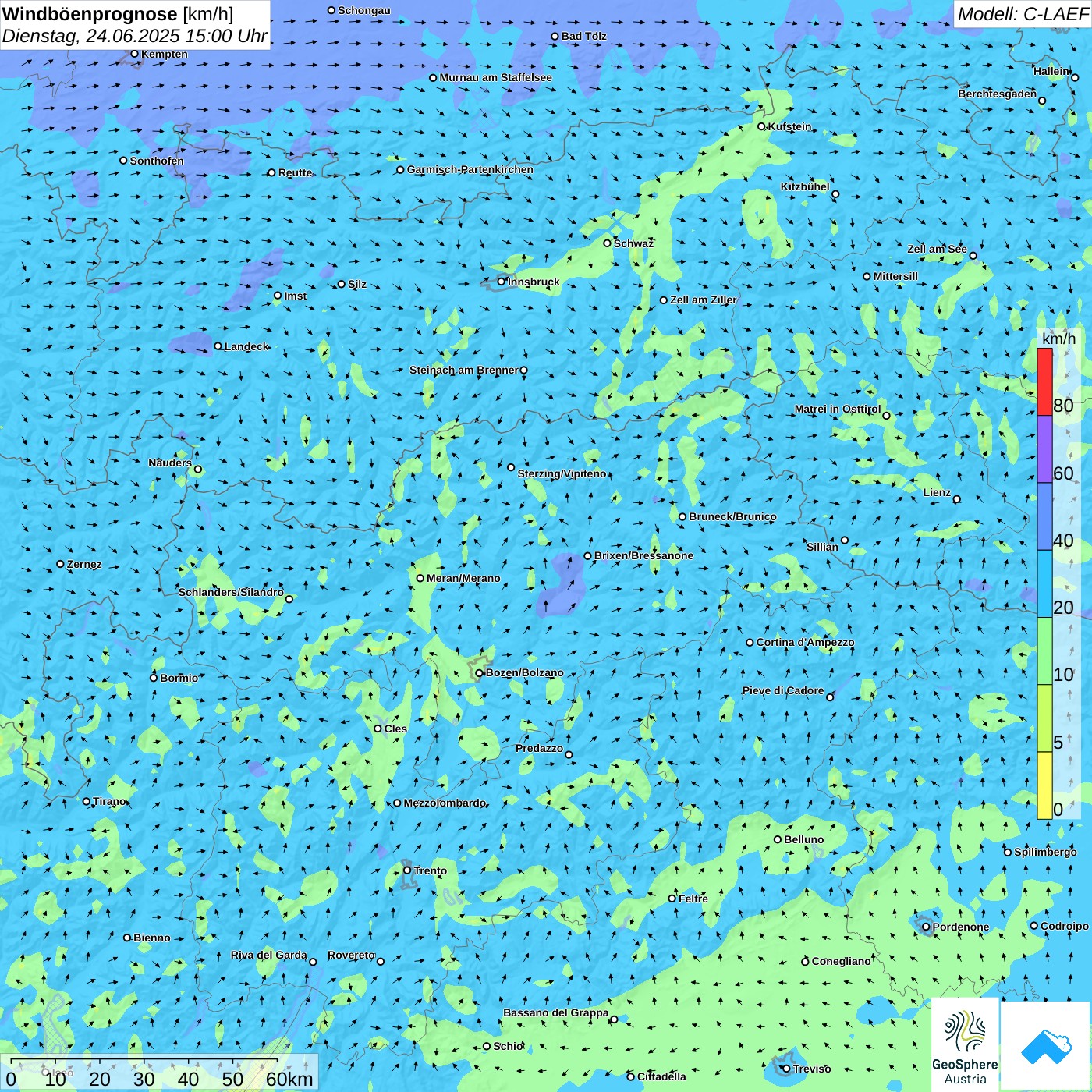Click the Zell am Ziller label

[704, 300]
